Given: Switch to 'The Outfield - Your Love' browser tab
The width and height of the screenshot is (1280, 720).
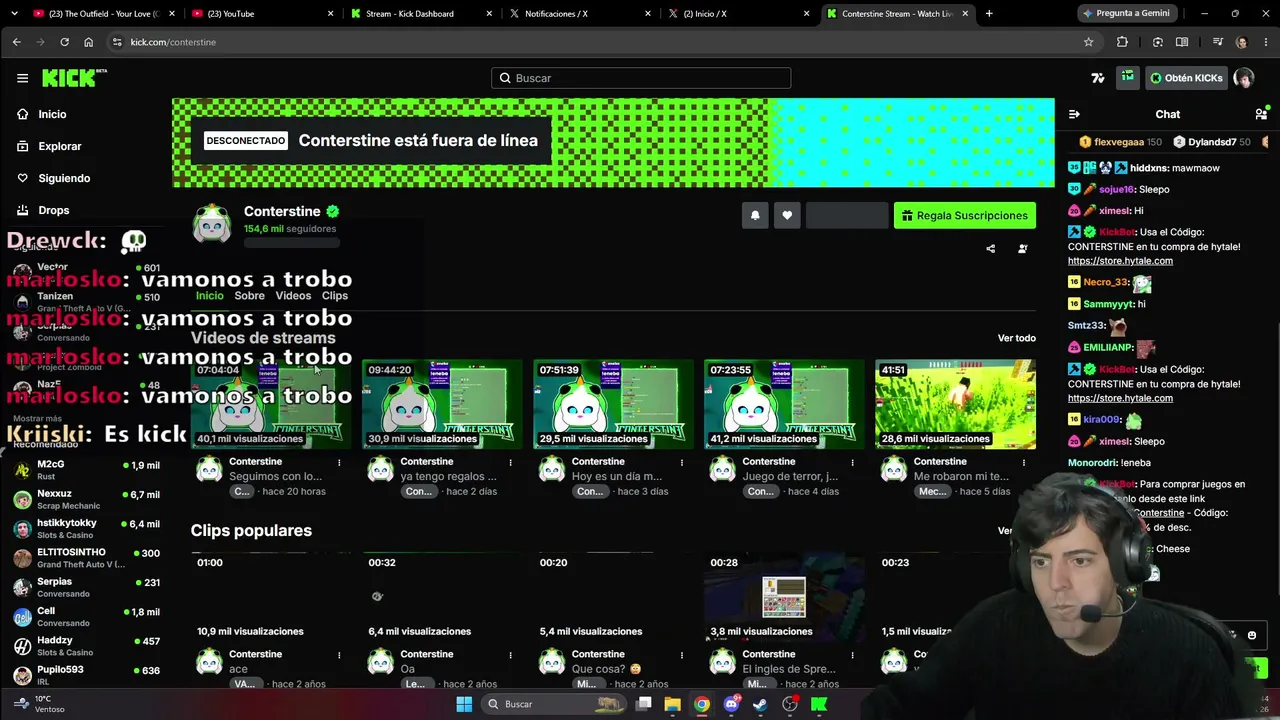Looking at the screenshot, I should [x=104, y=14].
